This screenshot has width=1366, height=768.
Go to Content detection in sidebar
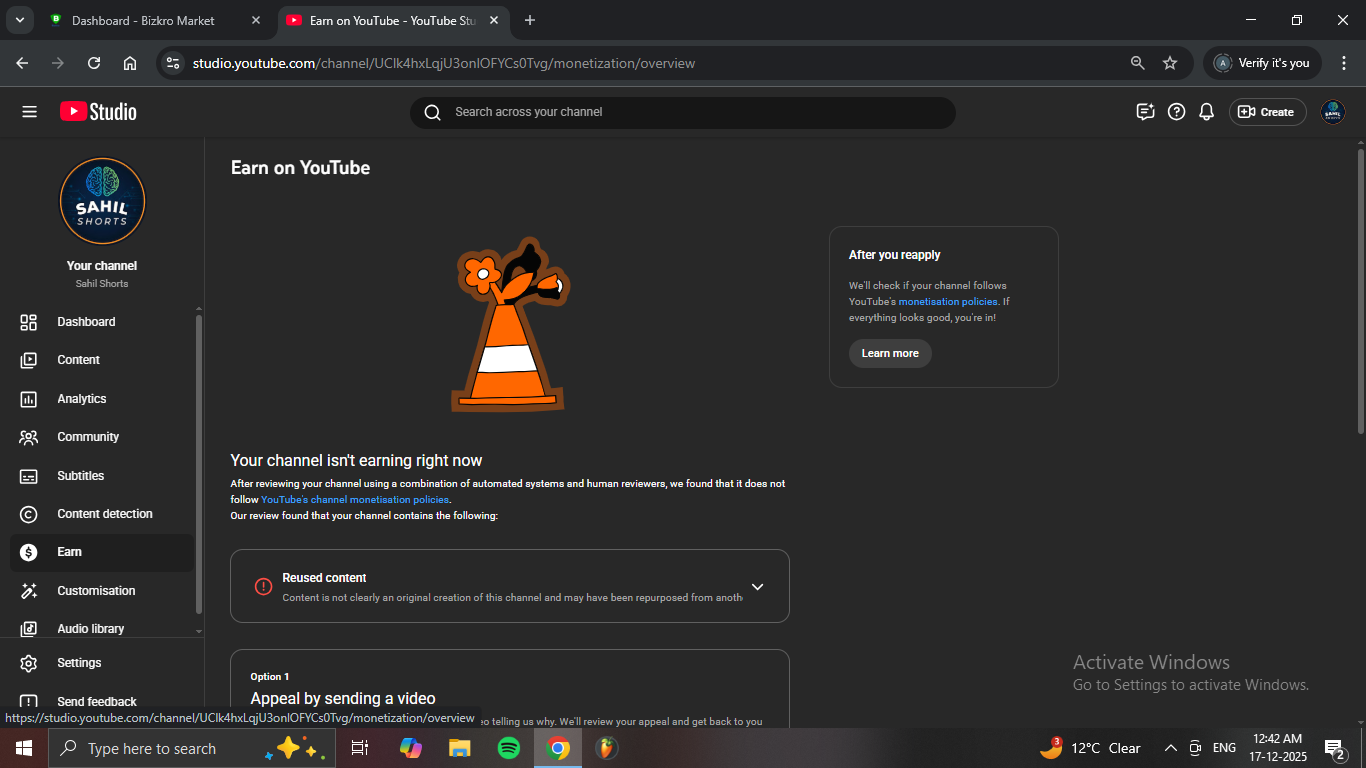click(105, 514)
